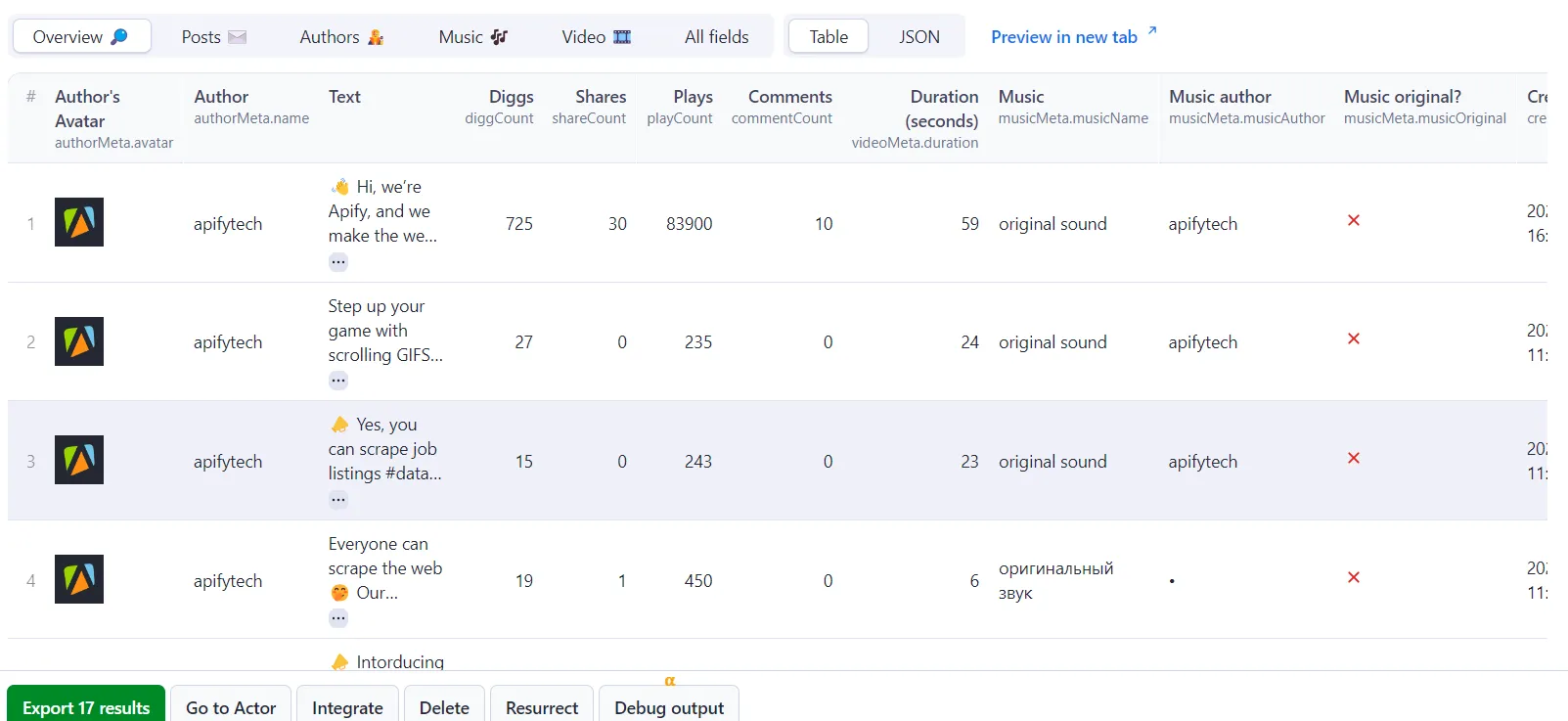Show the All fields tab

(x=716, y=37)
